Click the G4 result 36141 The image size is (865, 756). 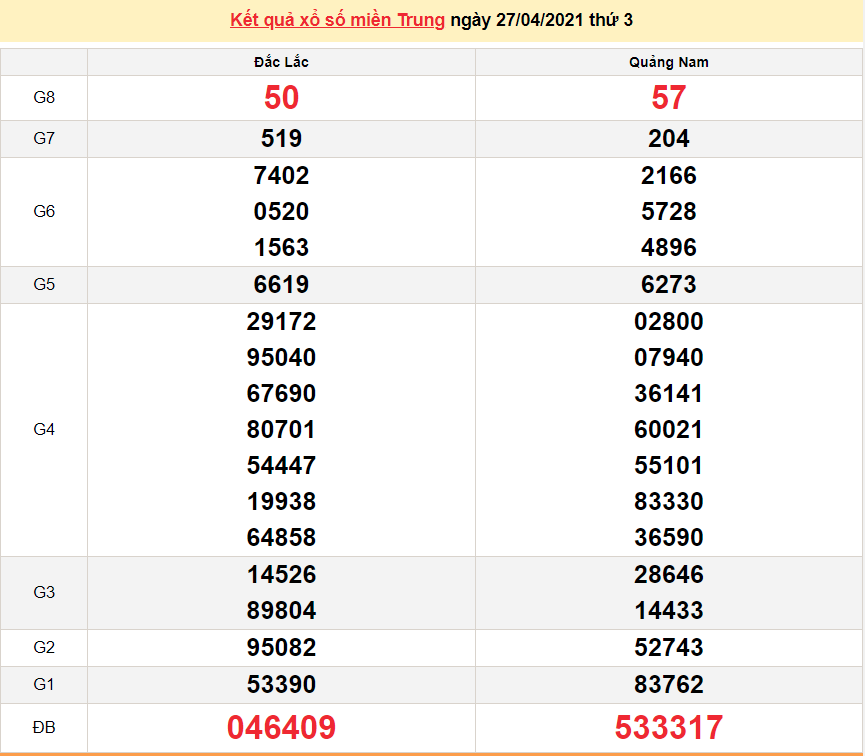point(669,393)
